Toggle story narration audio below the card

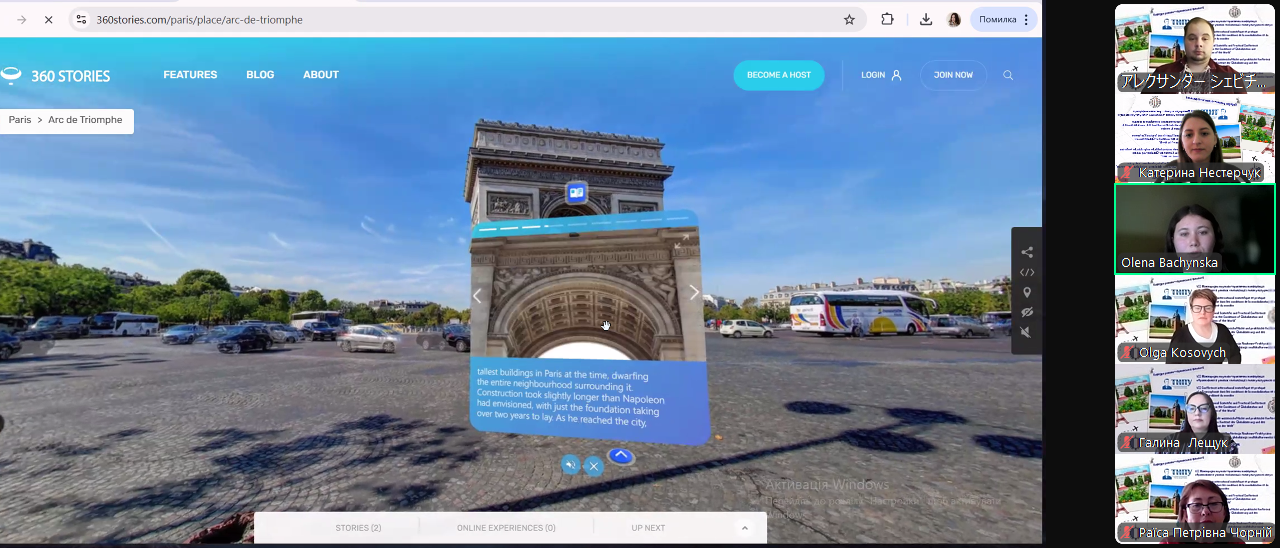click(570, 465)
